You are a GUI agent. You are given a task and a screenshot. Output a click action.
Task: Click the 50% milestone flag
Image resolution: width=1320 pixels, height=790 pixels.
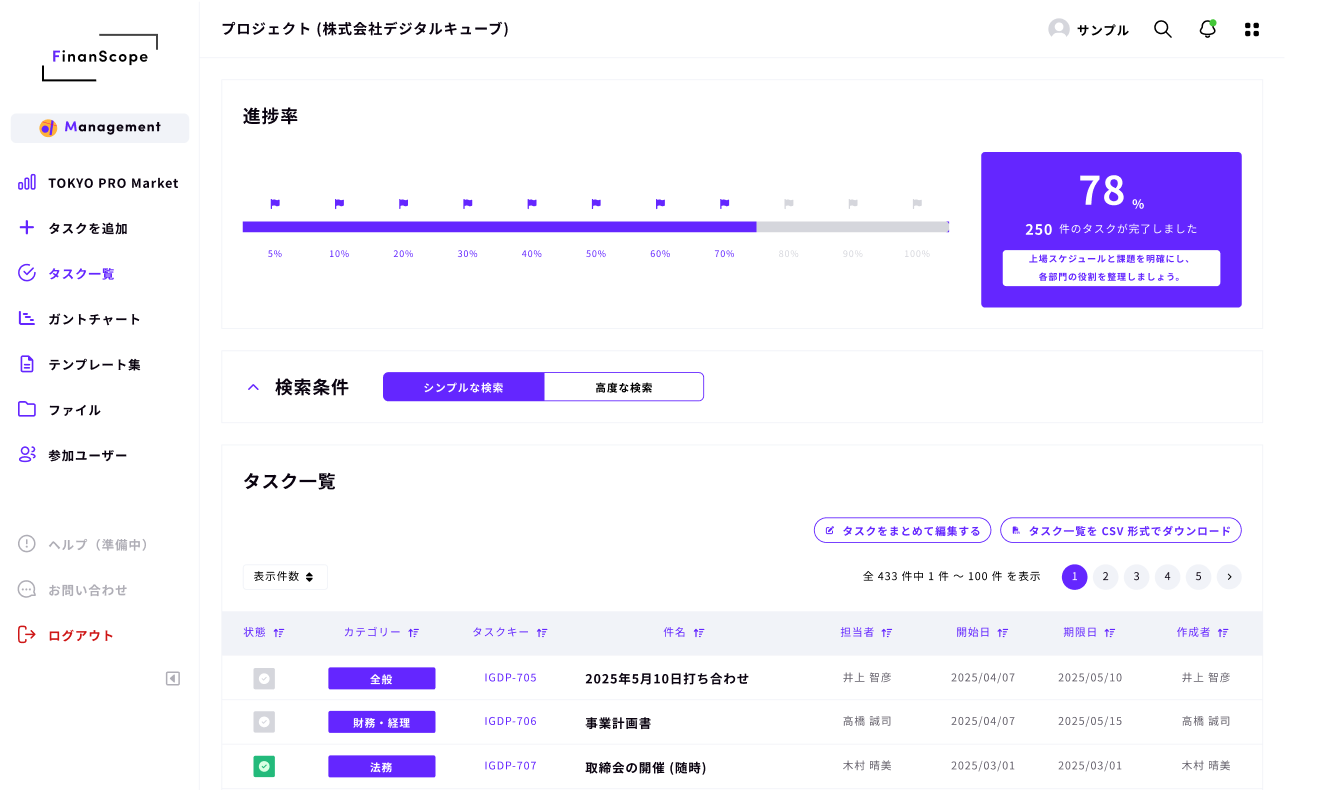click(596, 203)
